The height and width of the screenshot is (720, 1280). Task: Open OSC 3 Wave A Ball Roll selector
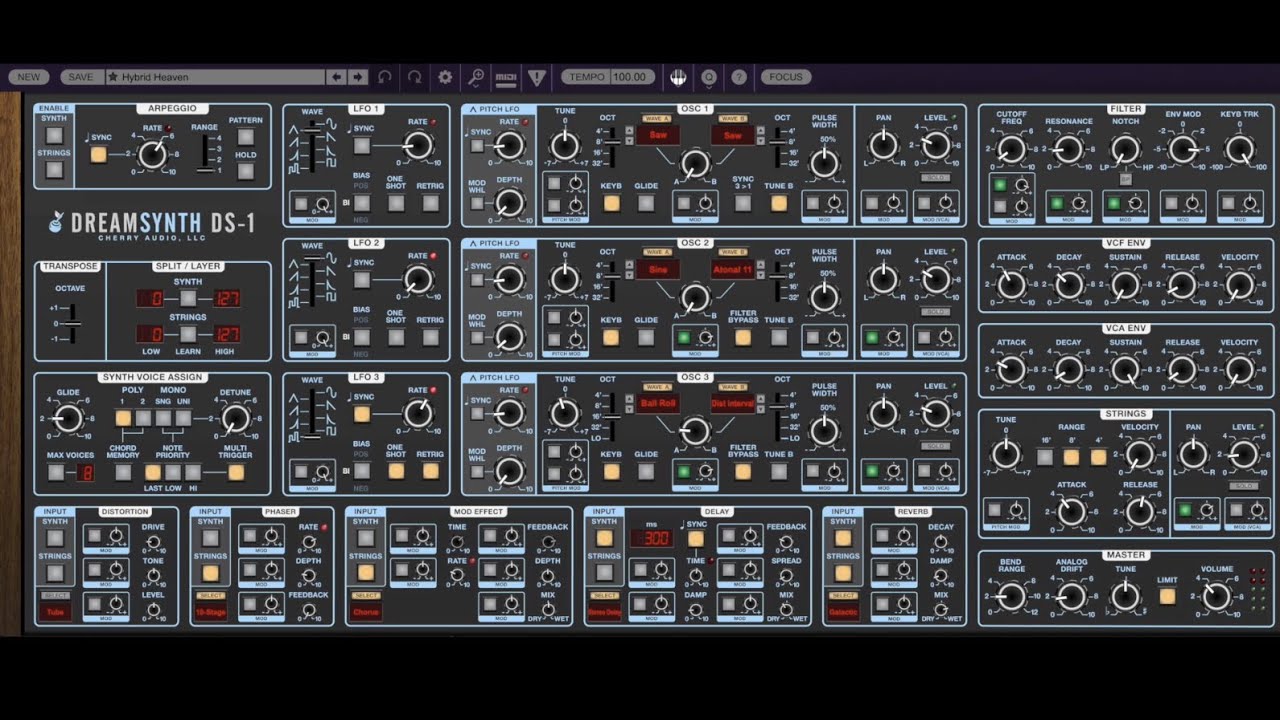click(x=658, y=404)
